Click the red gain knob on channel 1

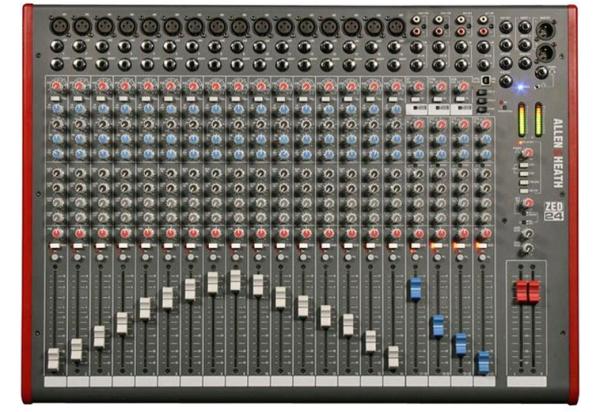(x=54, y=89)
